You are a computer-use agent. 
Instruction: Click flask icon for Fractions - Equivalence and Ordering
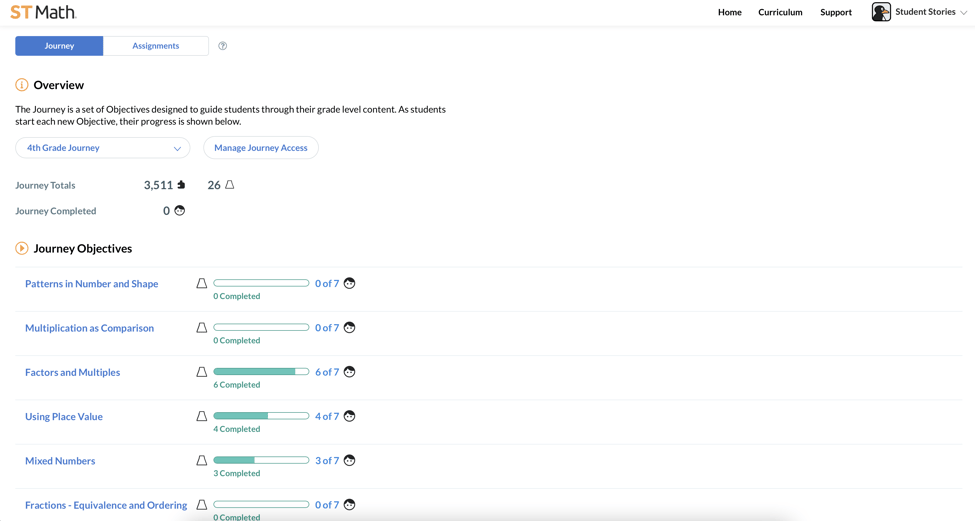pos(201,505)
